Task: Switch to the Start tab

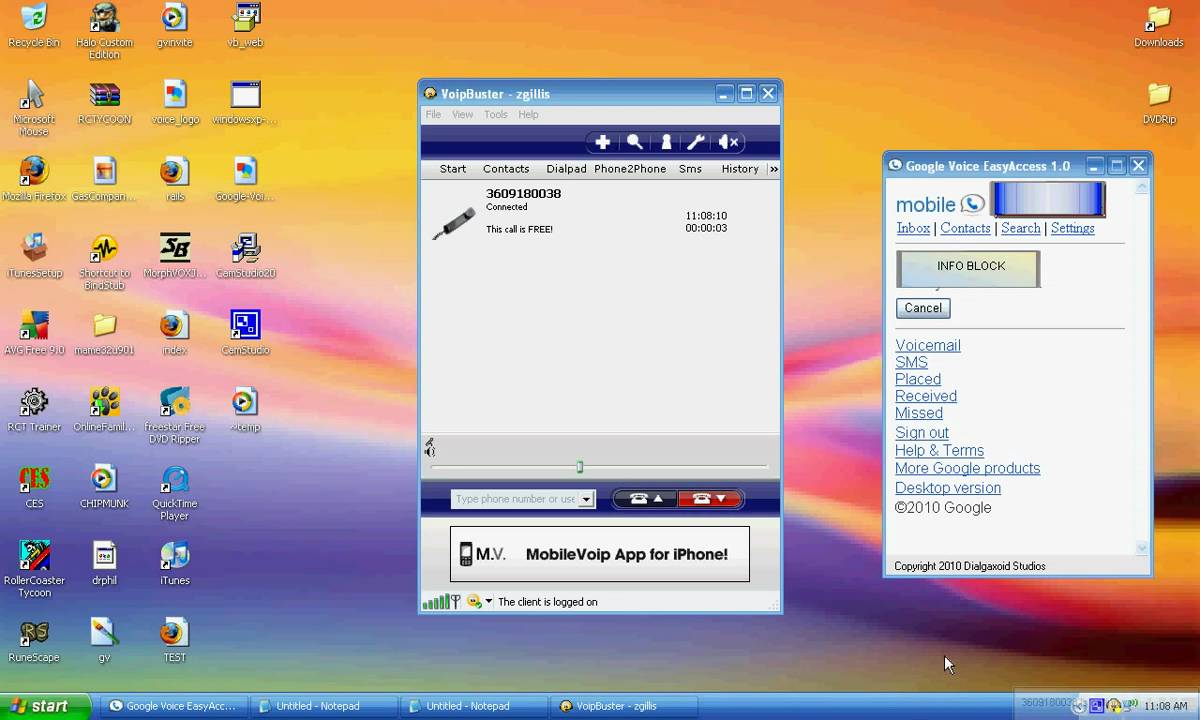Action: [x=453, y=169]
